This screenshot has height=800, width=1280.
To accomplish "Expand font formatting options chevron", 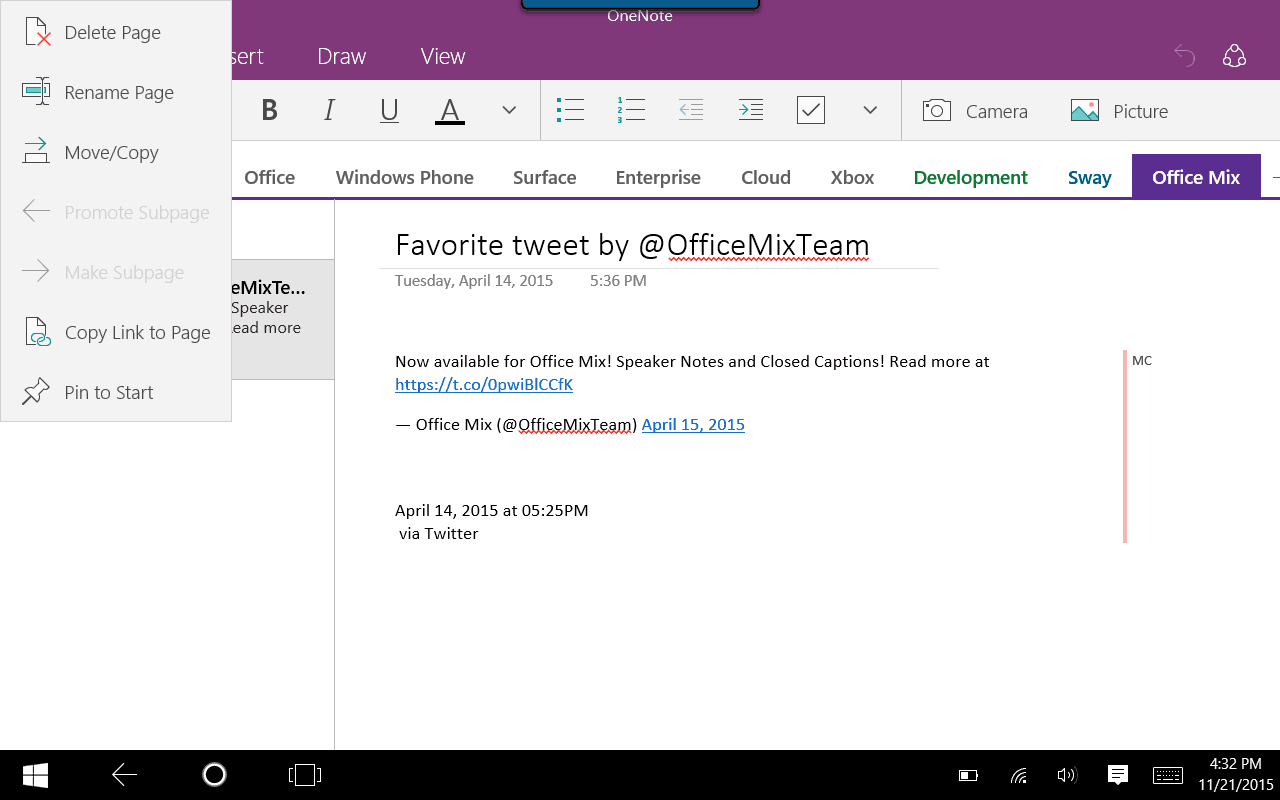I will [x=509, y=110].
